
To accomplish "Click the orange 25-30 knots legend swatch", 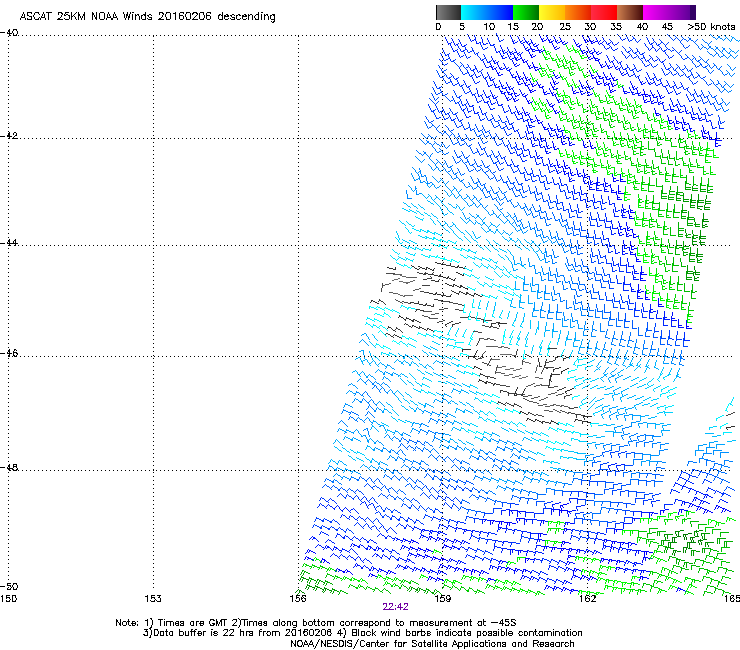I will pos(578,12).
